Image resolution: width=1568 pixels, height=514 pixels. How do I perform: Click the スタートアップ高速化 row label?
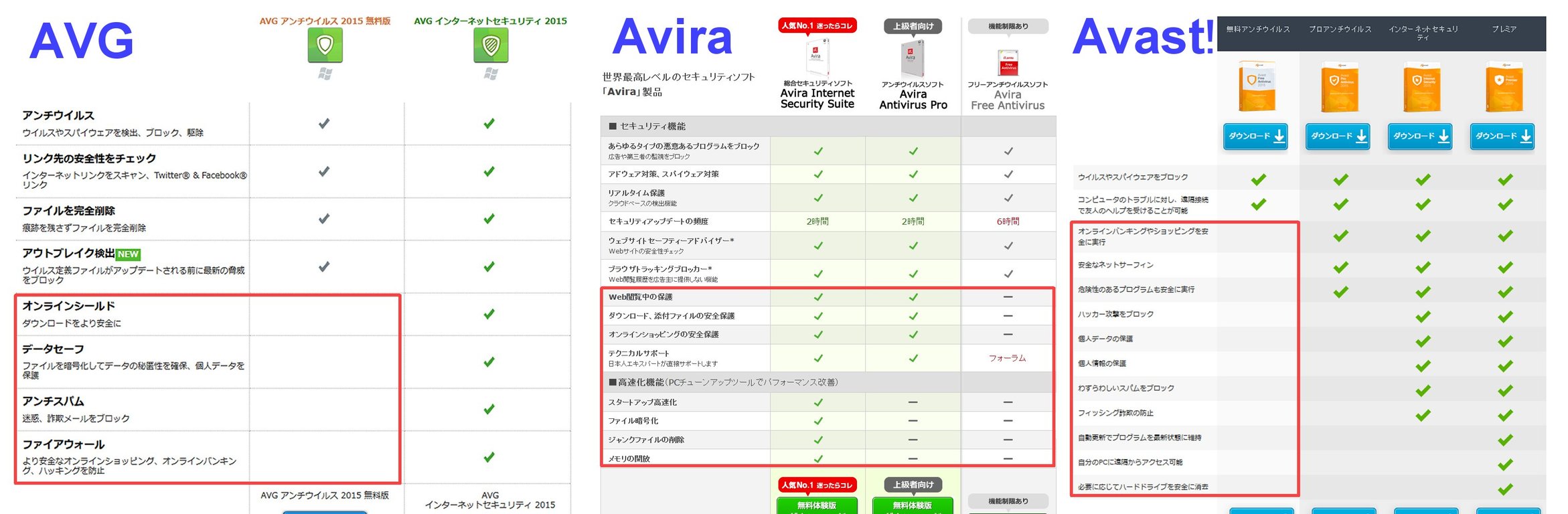click(642, 402)
